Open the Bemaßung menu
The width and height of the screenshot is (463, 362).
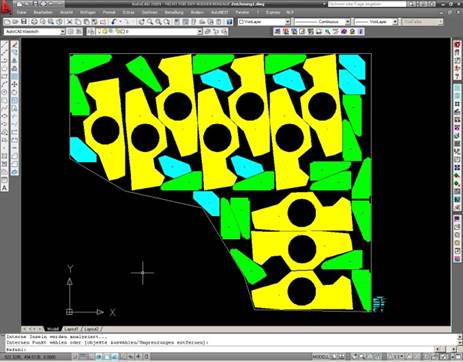[x=174, y=12]
